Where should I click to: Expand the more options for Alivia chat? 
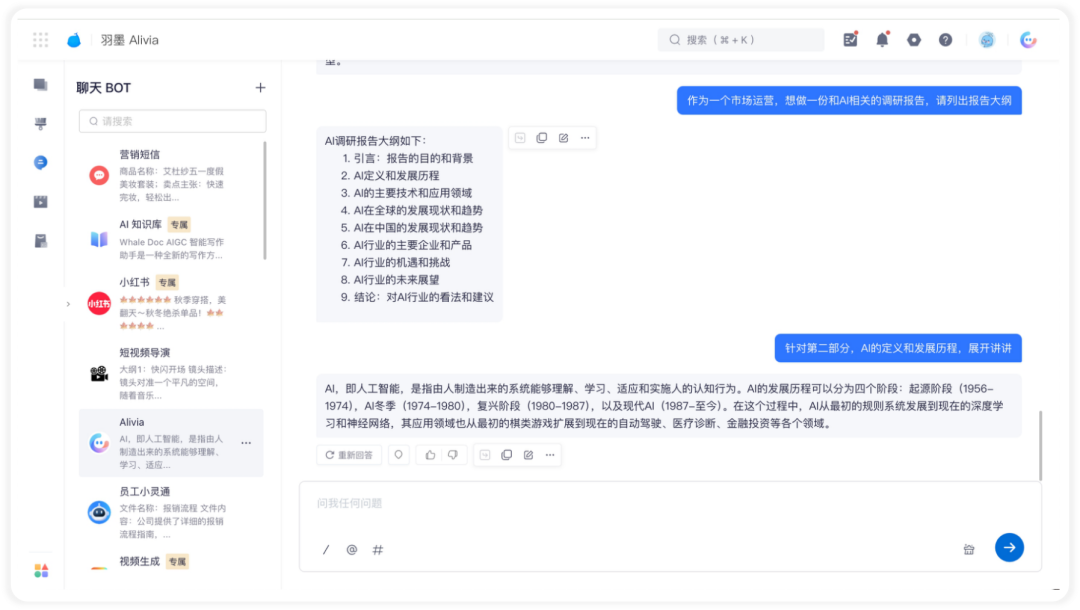pos(246,443)
